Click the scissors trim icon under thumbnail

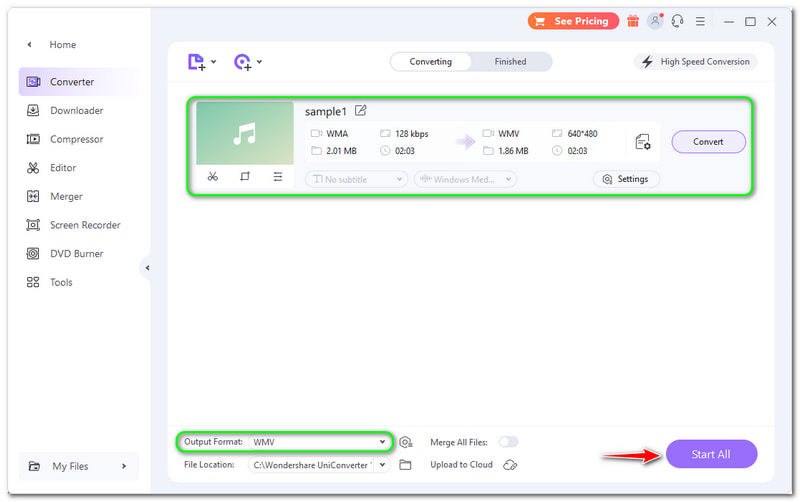point(213,177)
